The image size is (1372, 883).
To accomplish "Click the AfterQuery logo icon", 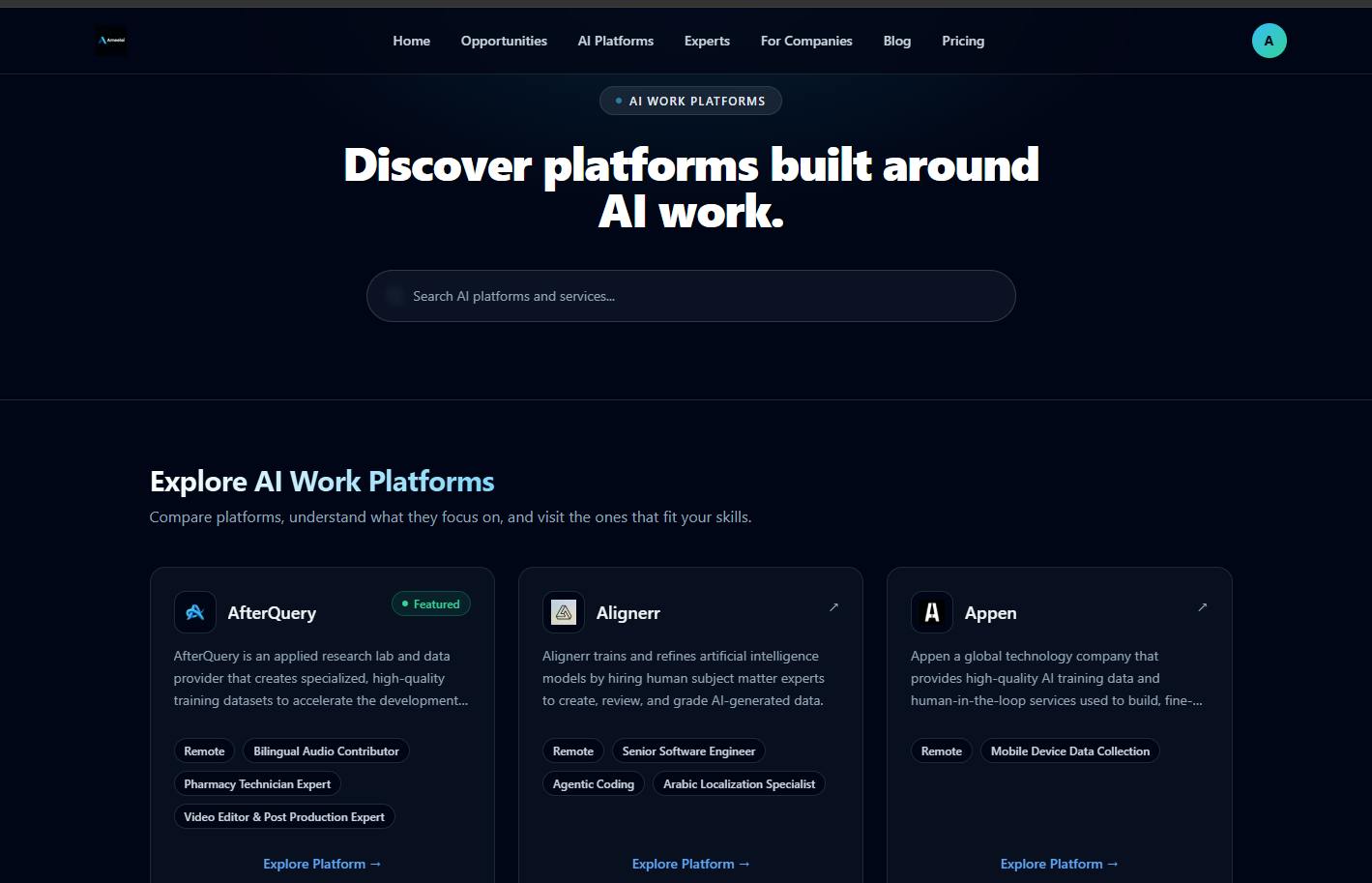I will (x=194, y=612).
